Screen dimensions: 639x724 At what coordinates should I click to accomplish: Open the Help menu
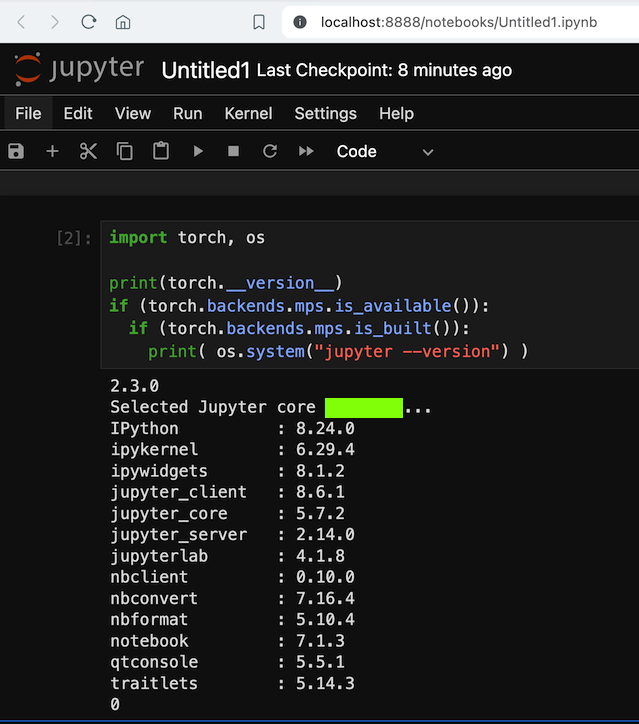click(x=396, y=113)
